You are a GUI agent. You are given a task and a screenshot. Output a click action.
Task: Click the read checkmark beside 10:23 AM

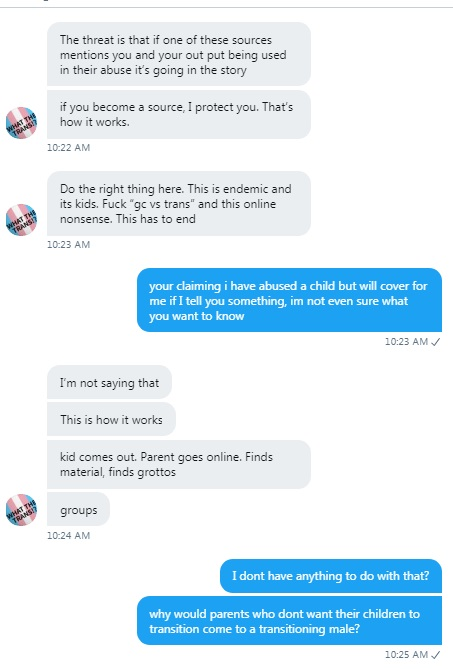pyautogui.click(x=436, y=342)
